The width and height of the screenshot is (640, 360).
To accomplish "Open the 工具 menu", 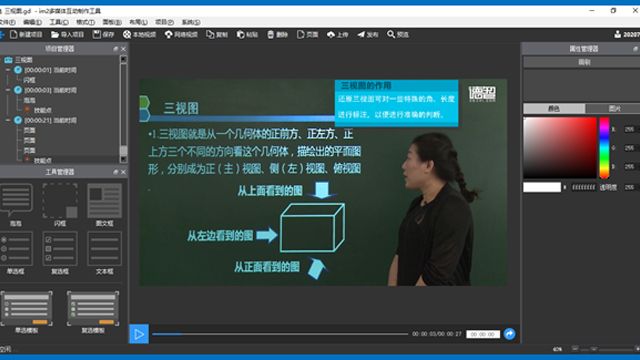I will pos(59,22).
